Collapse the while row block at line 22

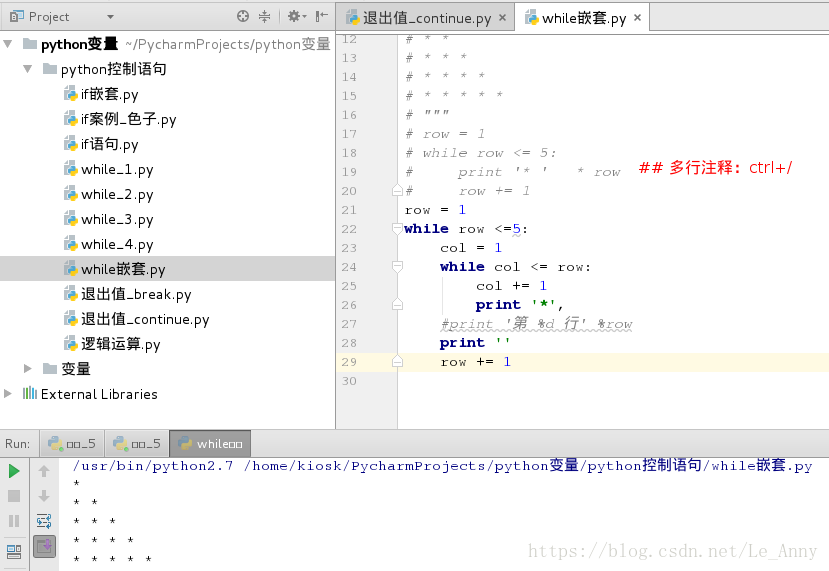pyautogui.click(x=398, y=228)
